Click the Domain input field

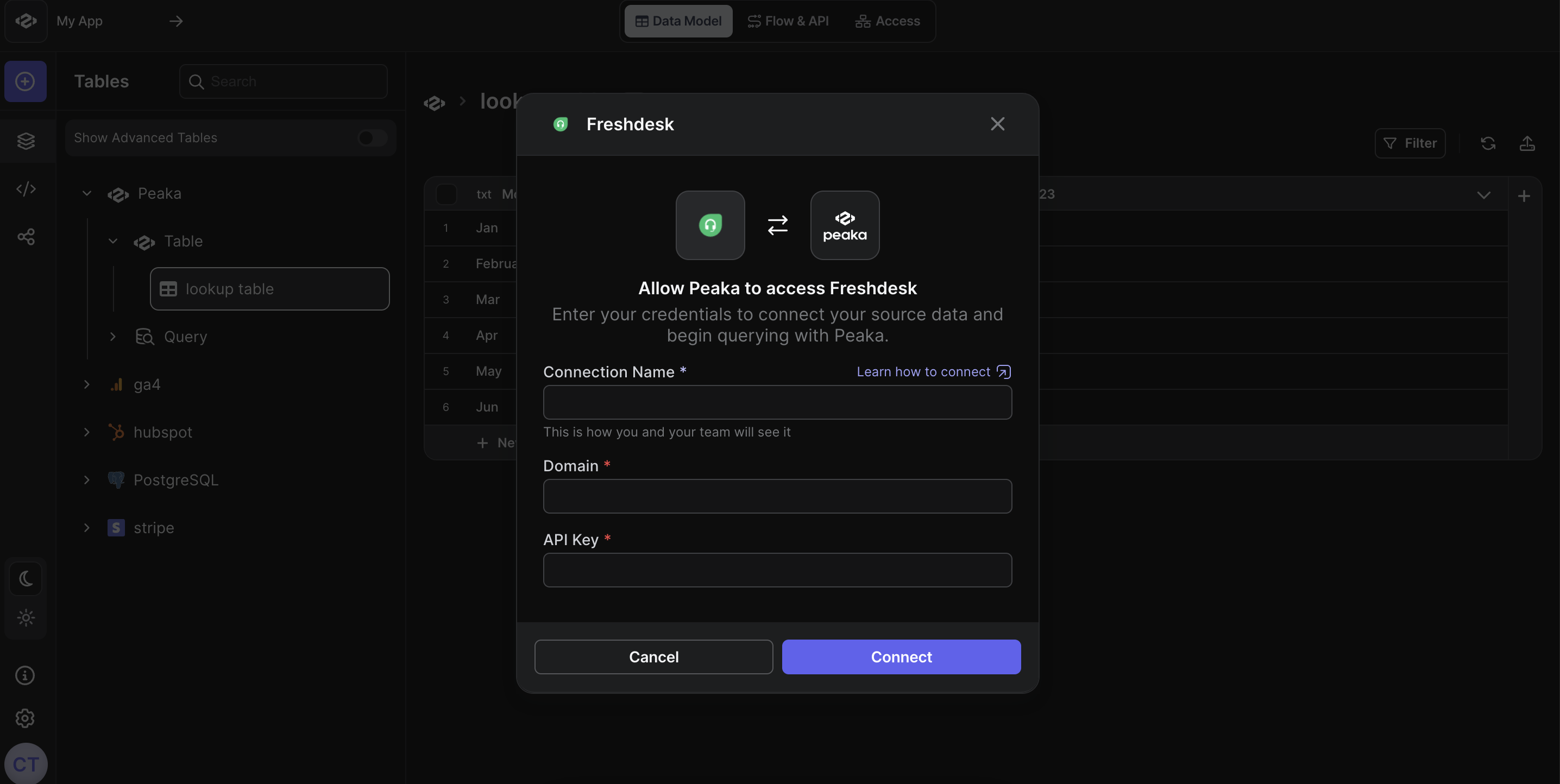(777, 496)
